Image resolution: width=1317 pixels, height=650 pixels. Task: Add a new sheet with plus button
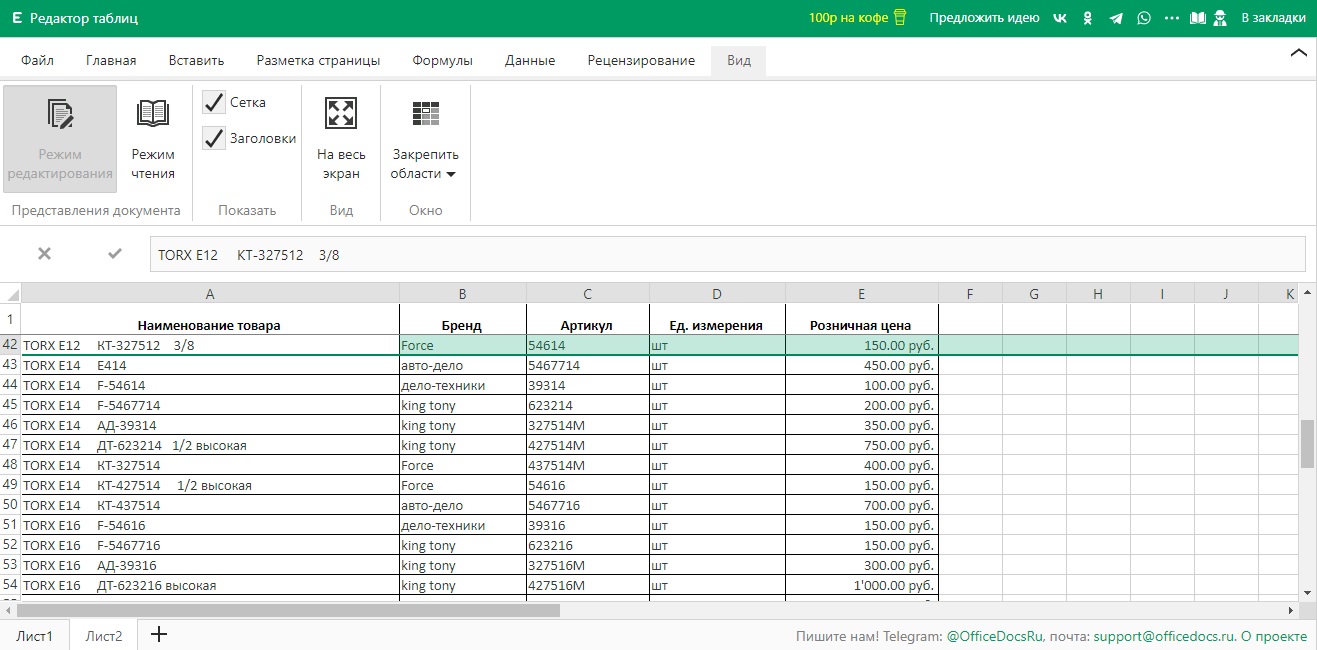point(158,635)
